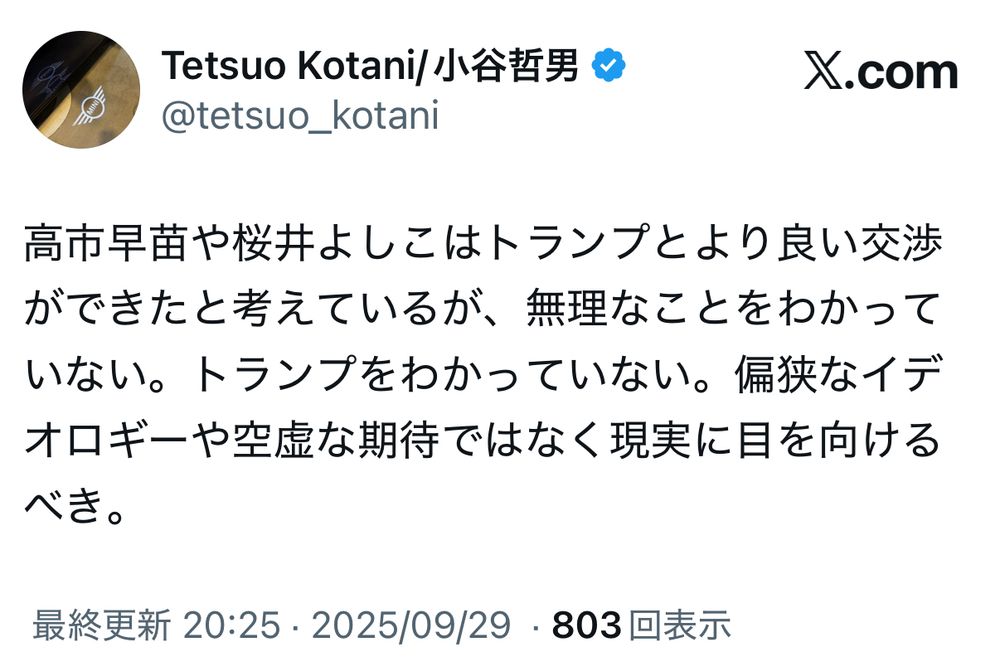Open the Tetsuo Kotani/小谷哲男 display name
Screen dimensions: 1000x658
click(x=370, y=65)
